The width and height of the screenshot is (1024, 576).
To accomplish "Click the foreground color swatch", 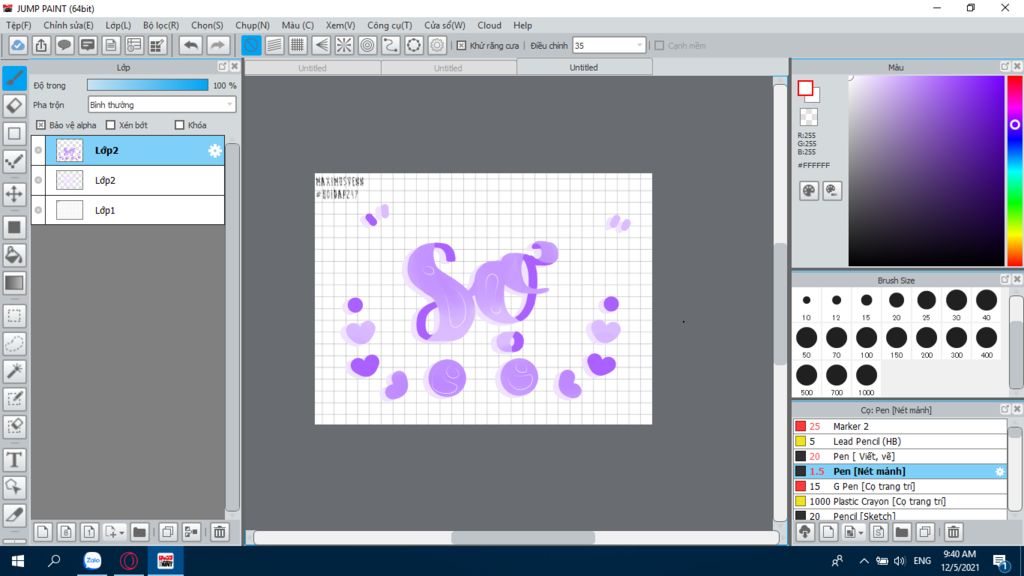I will [x=805, y=89].
